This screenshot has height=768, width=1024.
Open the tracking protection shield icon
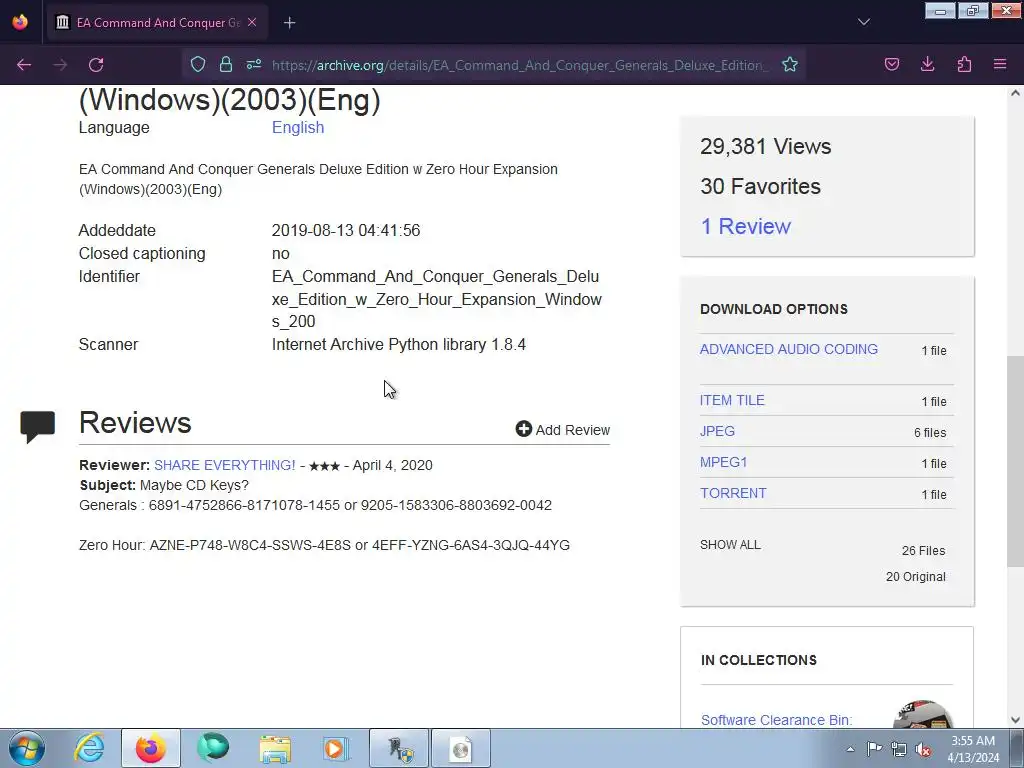198,64
